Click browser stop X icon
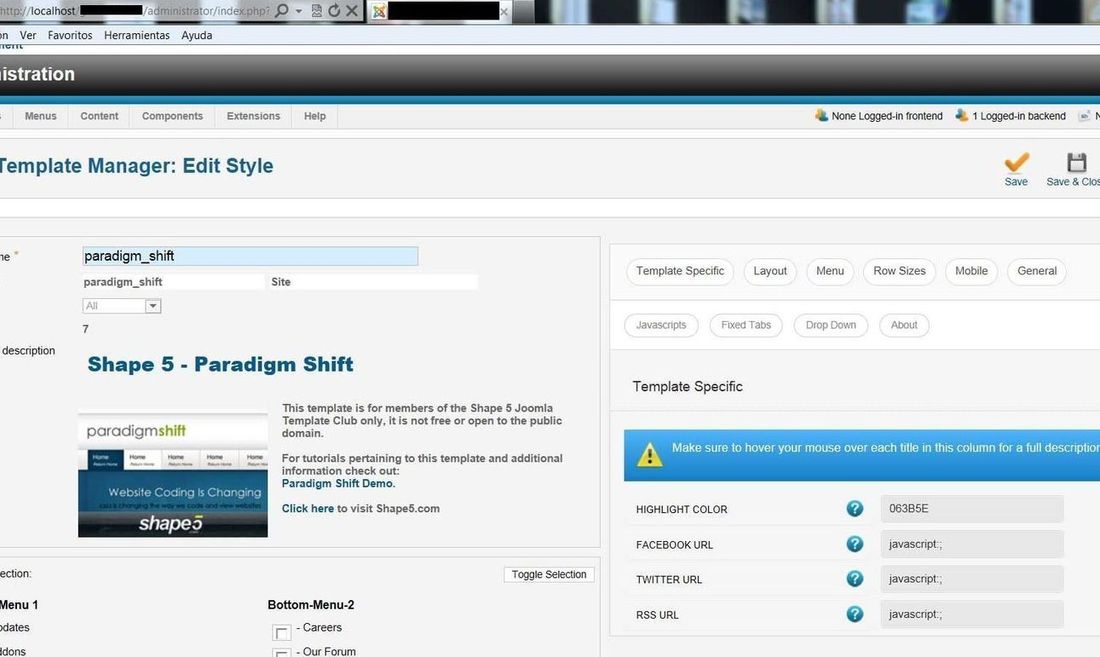This screenshot has height=657, width=1100. coord(352,11)
